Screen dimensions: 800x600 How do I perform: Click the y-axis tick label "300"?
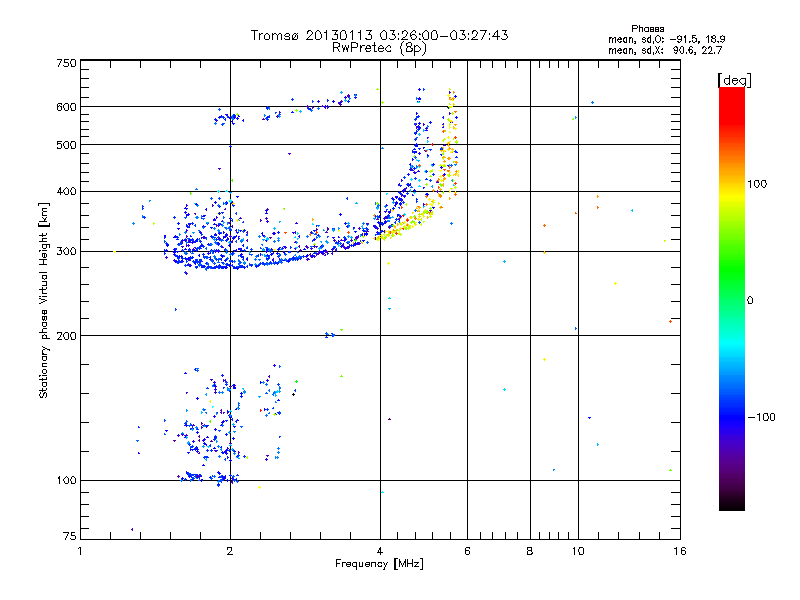pyautogui.click(x=66, y=251)
